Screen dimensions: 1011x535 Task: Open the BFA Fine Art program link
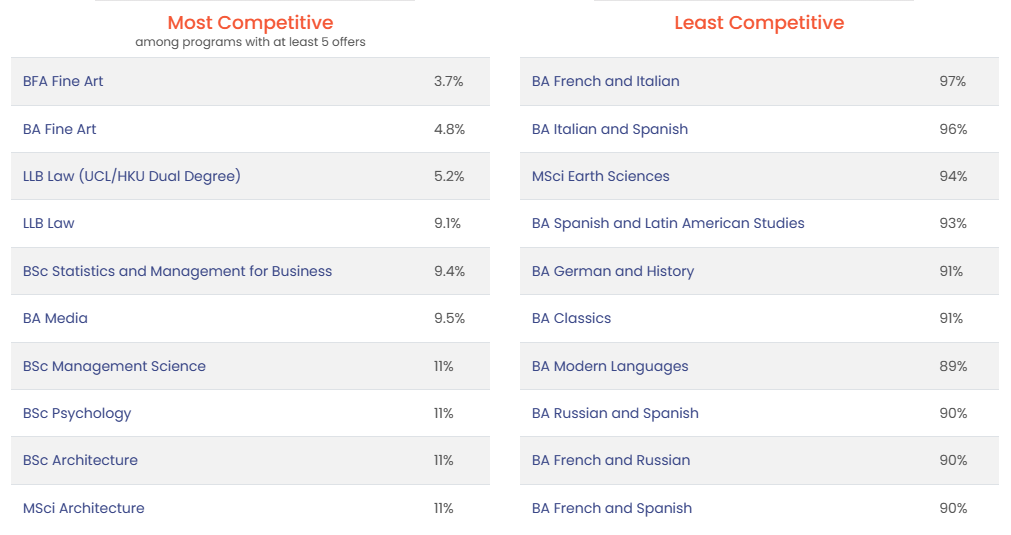[x=63, y=81]
